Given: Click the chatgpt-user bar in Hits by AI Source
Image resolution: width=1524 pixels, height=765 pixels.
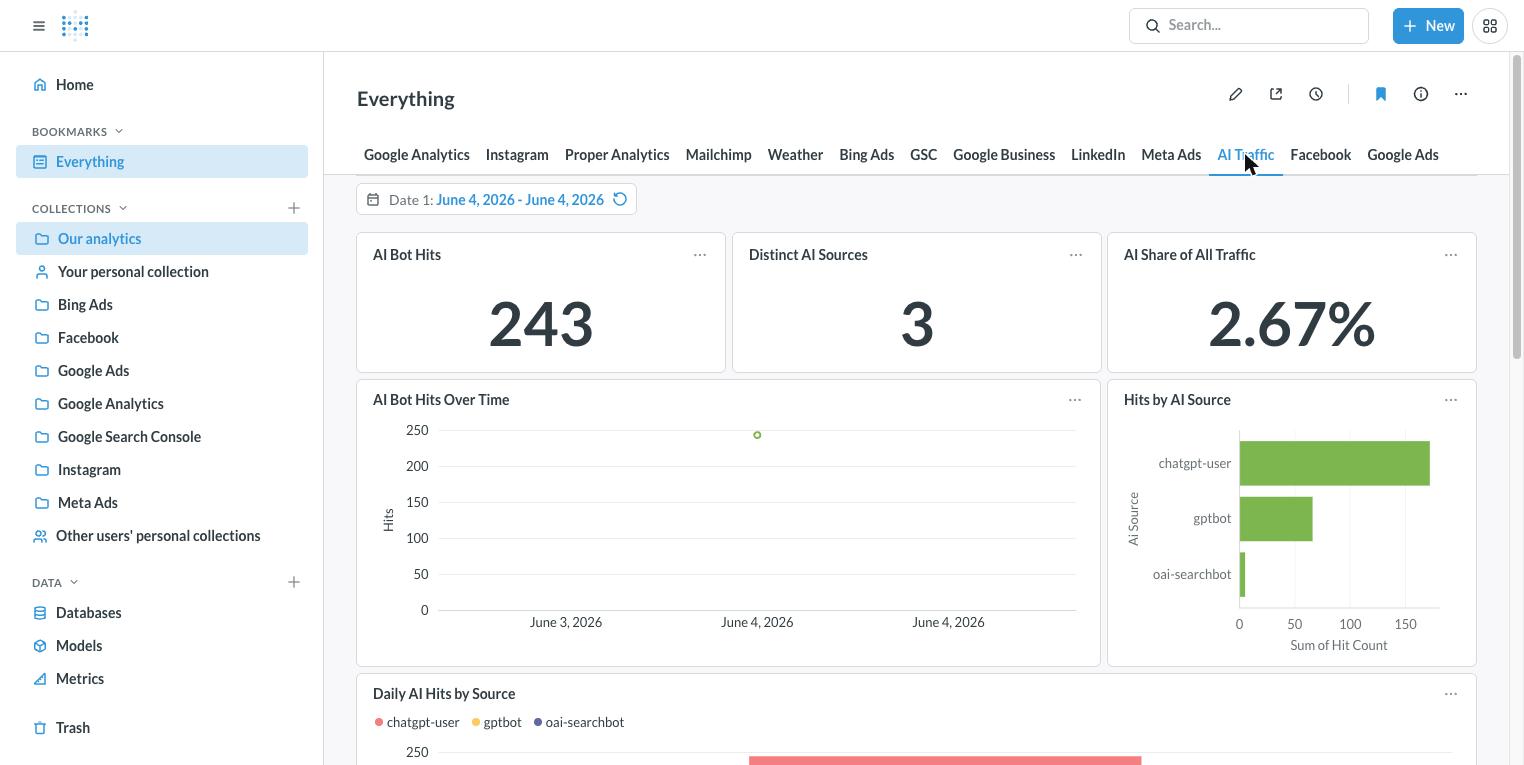Looking at the screenshot, I should [1335, 463].
